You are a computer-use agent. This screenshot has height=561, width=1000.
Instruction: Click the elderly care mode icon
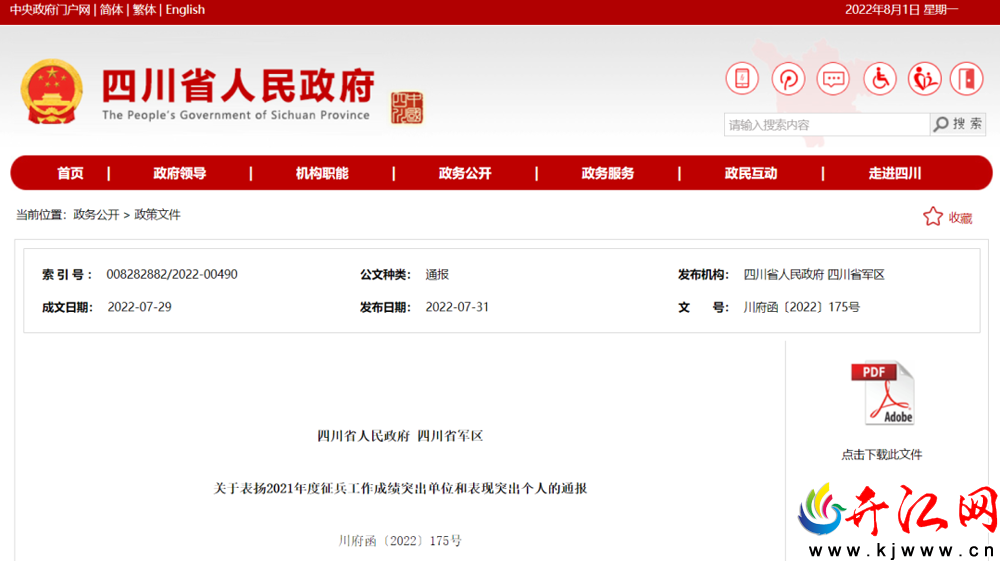point(924,79)
